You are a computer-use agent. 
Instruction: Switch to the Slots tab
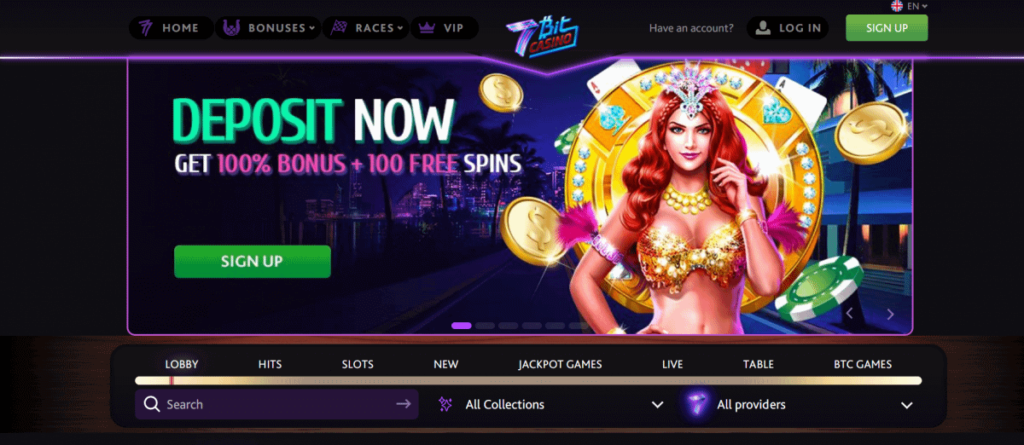click(x=357, y=365)
